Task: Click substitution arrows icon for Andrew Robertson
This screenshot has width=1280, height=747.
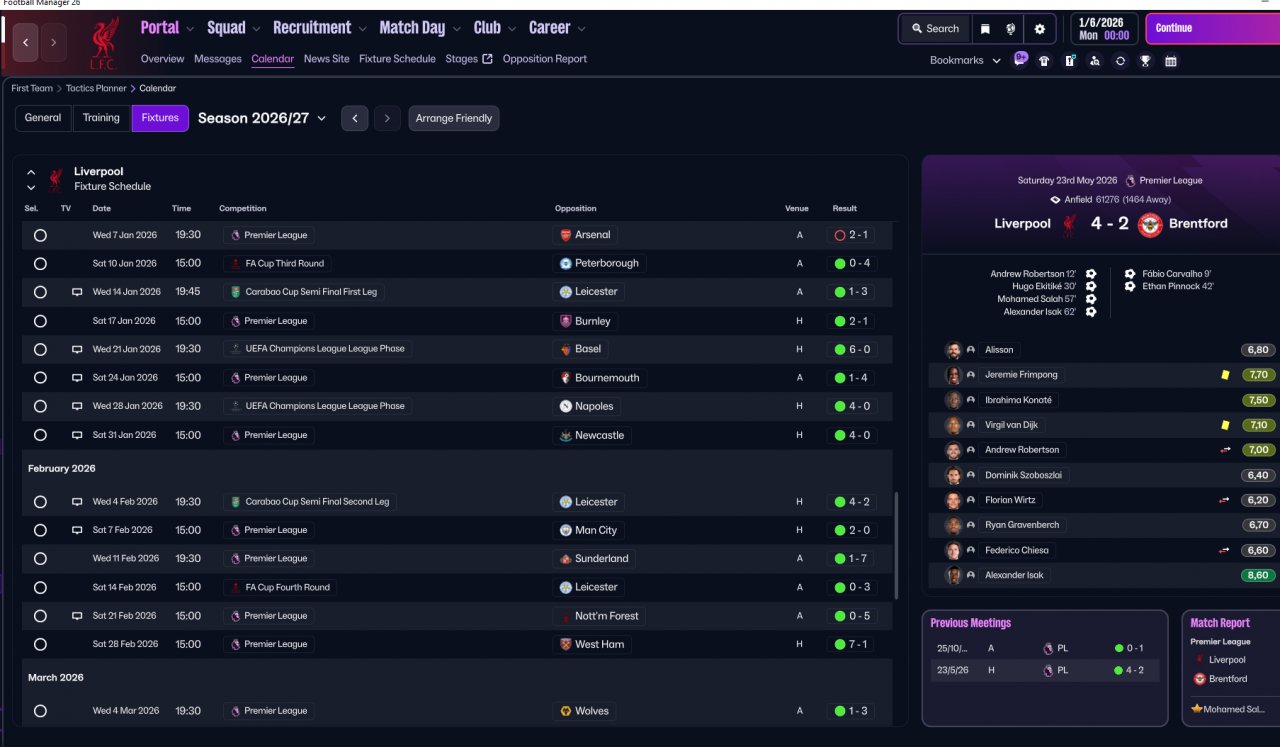Action: (x=1225, y=450)
